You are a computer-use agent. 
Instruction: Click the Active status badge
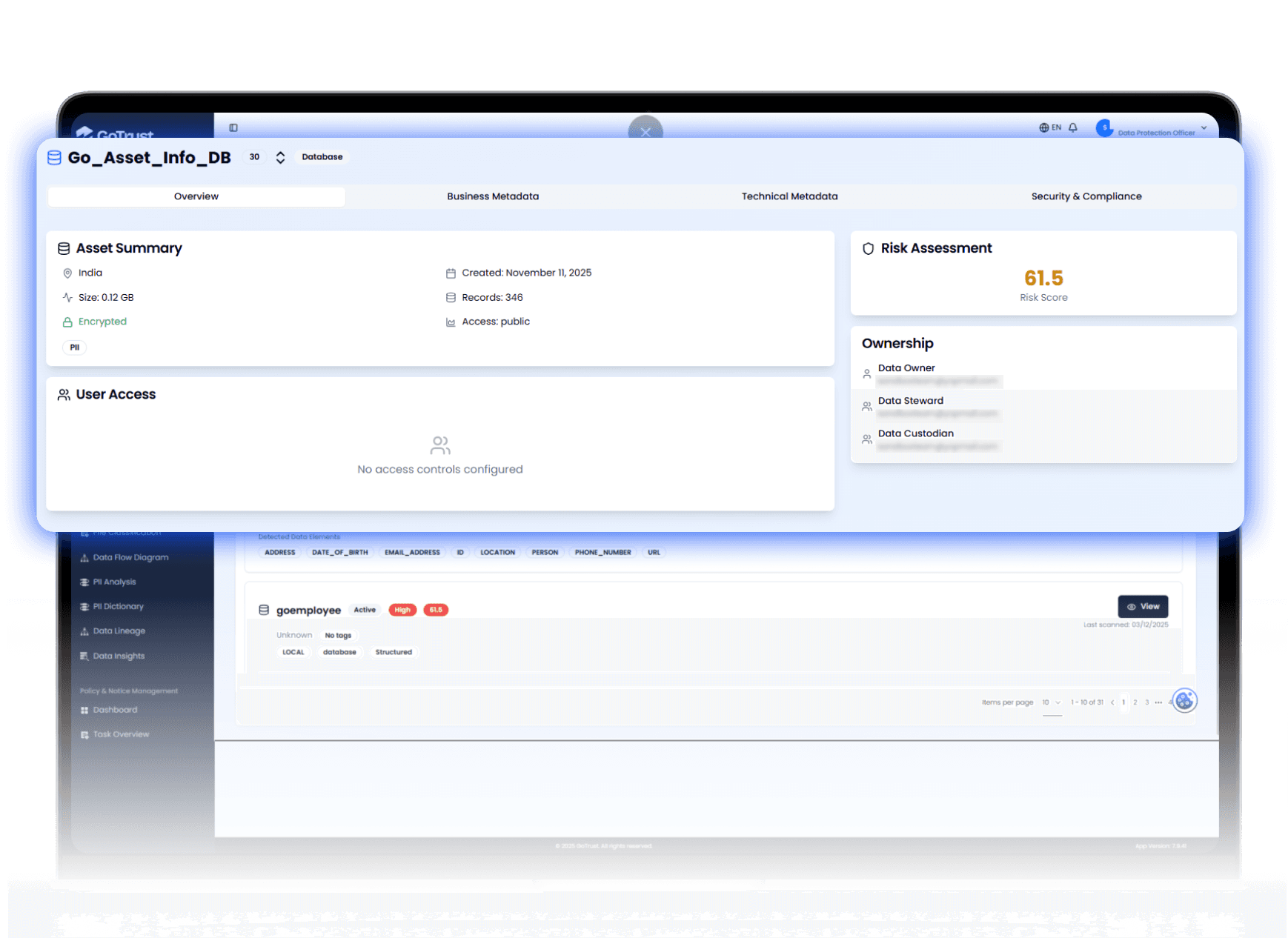click(x=365, y=610)
